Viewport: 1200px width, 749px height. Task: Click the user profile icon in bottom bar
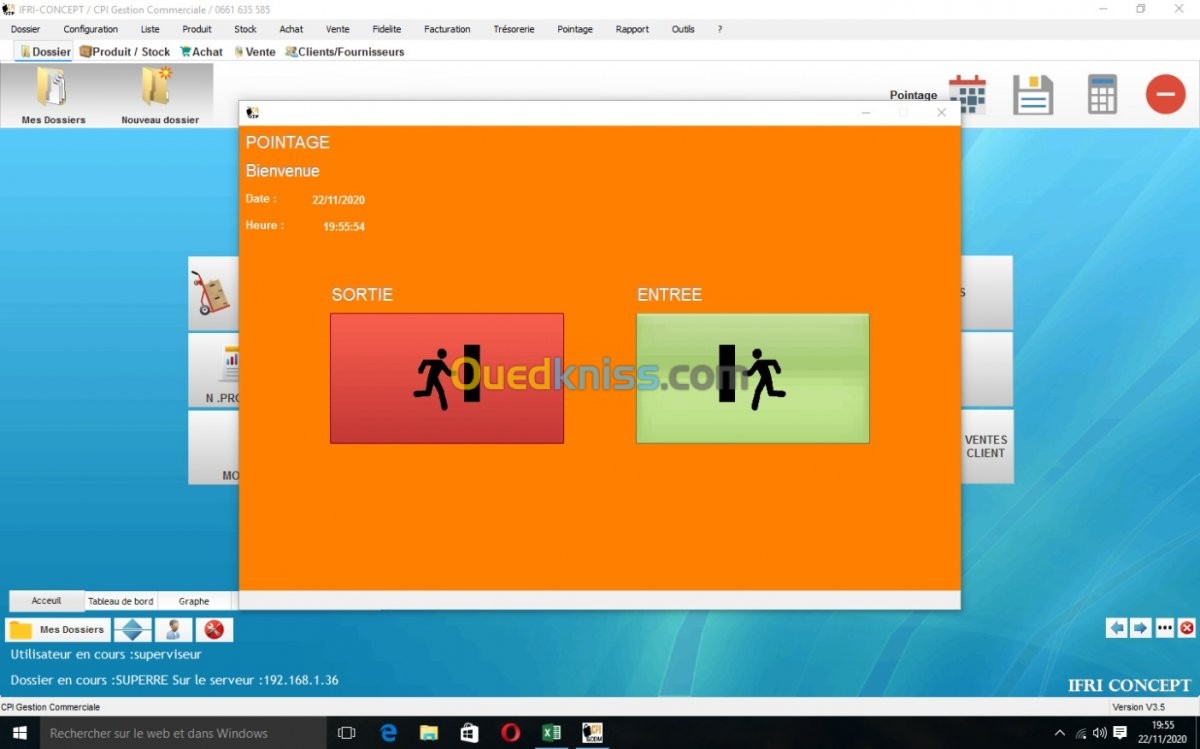[173, 630]
